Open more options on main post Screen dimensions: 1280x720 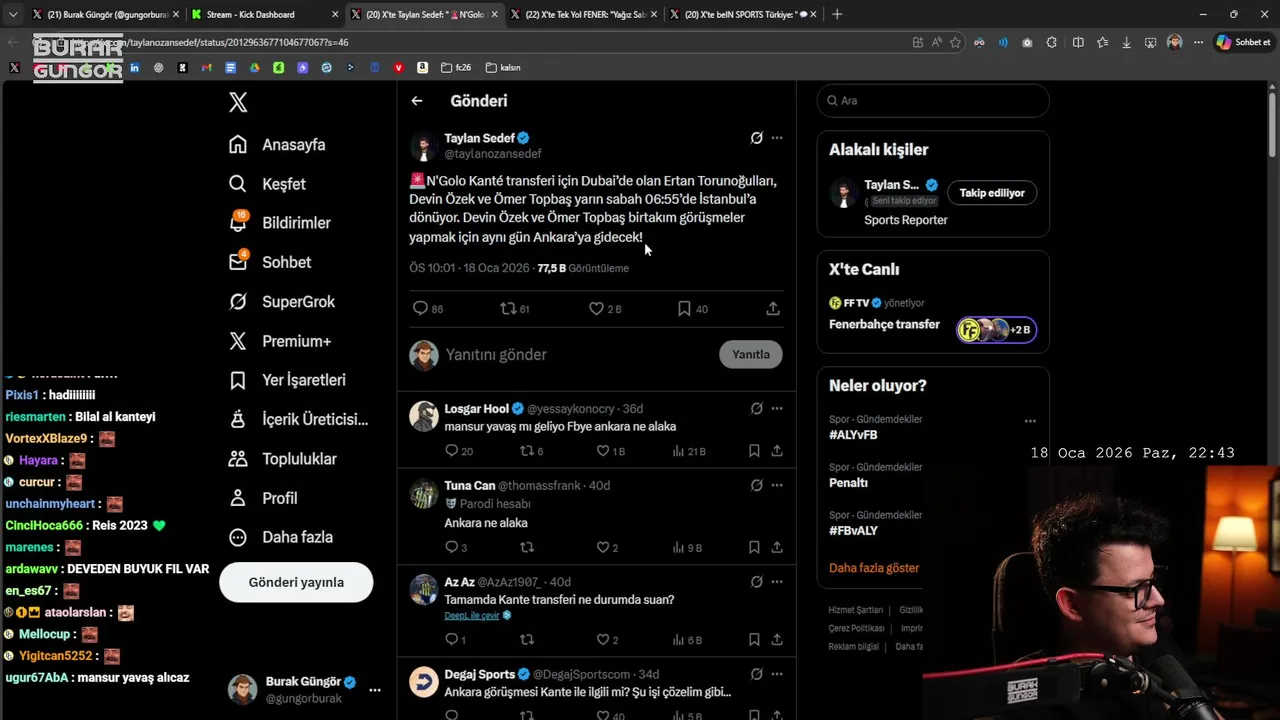[777, 138]
